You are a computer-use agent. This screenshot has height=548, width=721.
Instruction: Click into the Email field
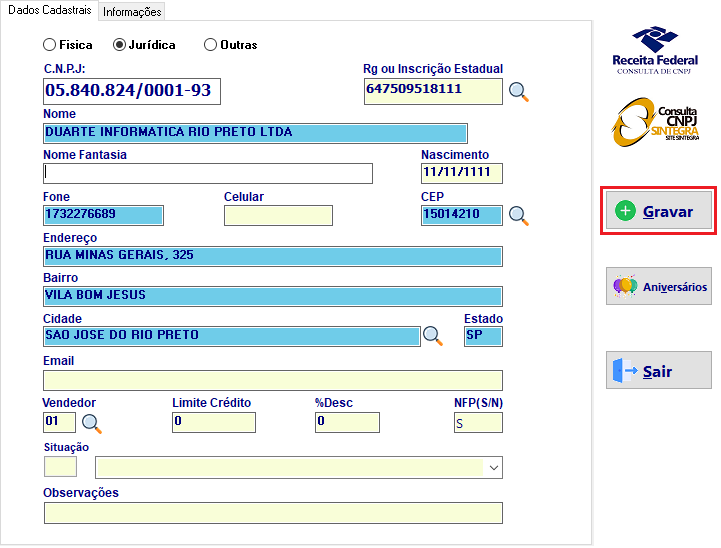(273, 381)
